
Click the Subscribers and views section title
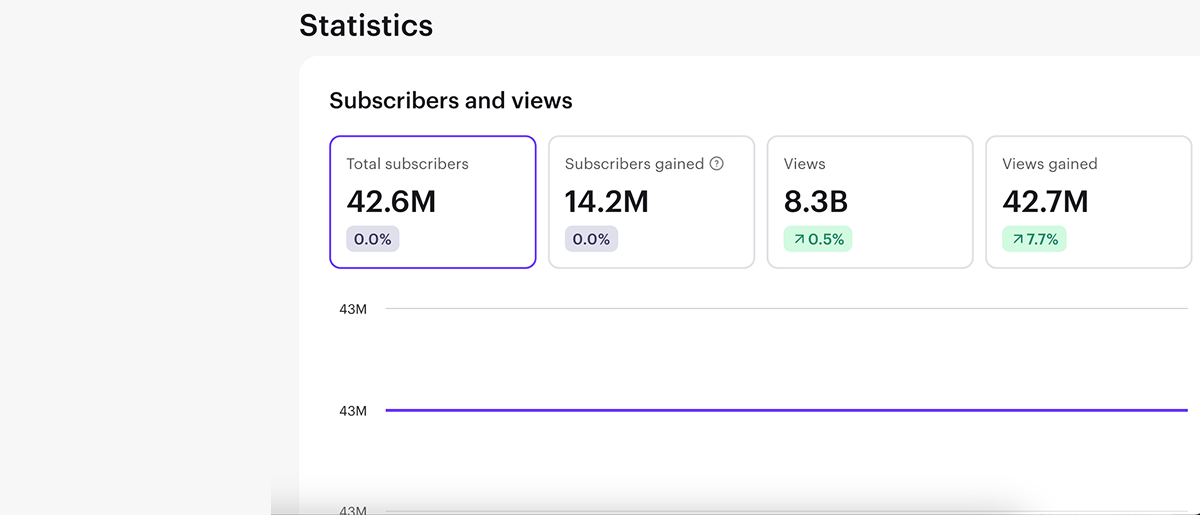pyautogui.click(x=451, y=101)
